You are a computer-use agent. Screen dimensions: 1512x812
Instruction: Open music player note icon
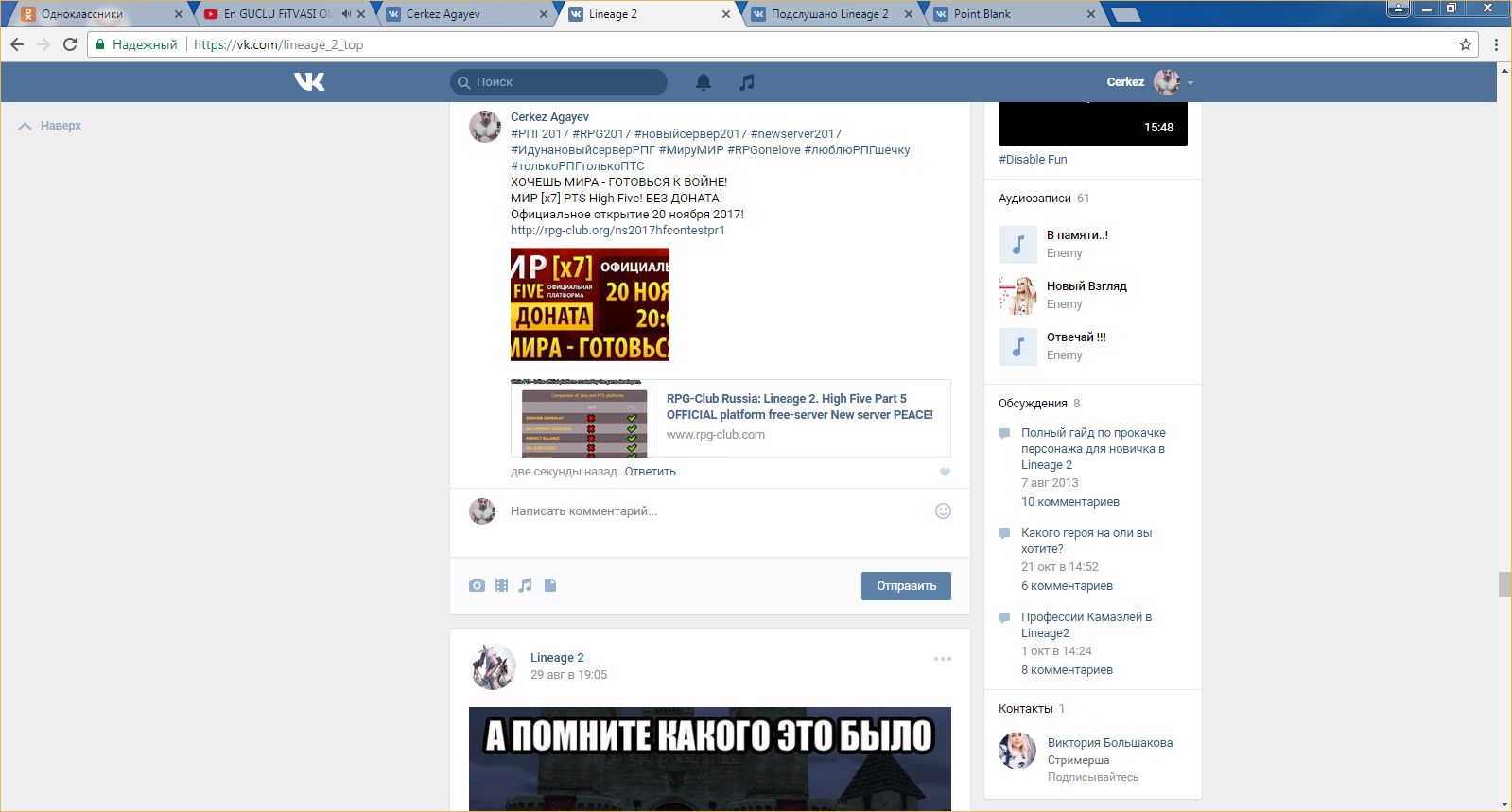tap(747, 82)
